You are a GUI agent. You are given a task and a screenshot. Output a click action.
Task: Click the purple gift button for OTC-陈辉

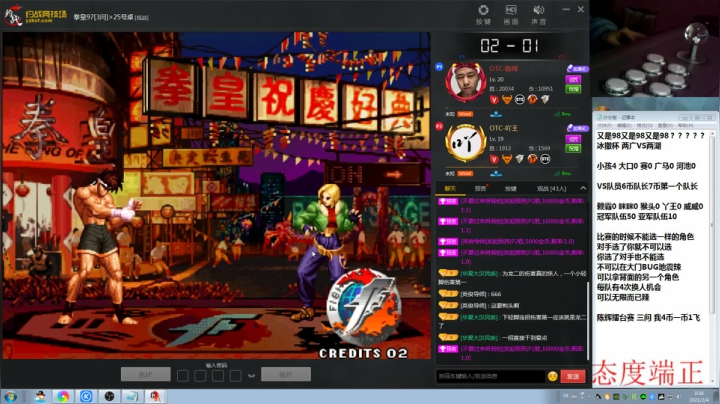pyautogui.click(x=573, y=79)
